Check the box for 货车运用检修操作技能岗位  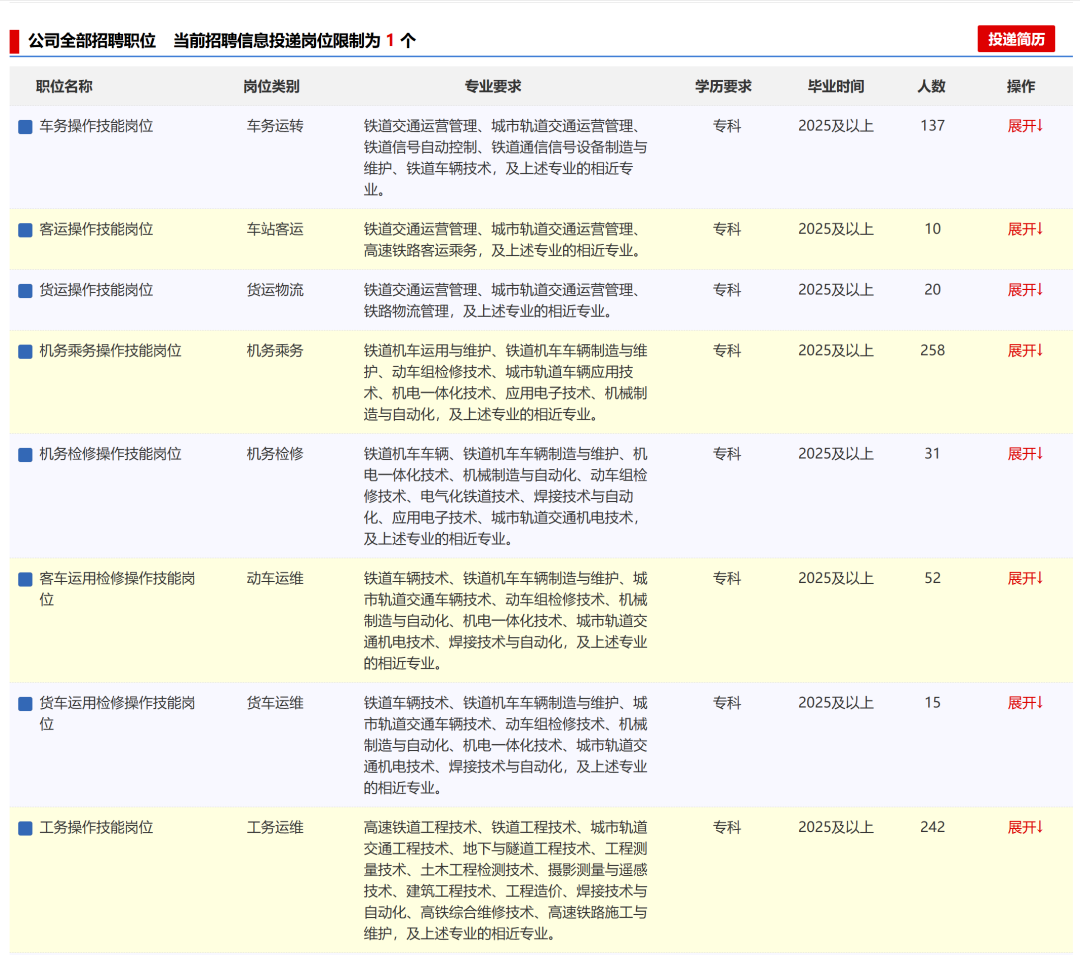tap(25, 704)
